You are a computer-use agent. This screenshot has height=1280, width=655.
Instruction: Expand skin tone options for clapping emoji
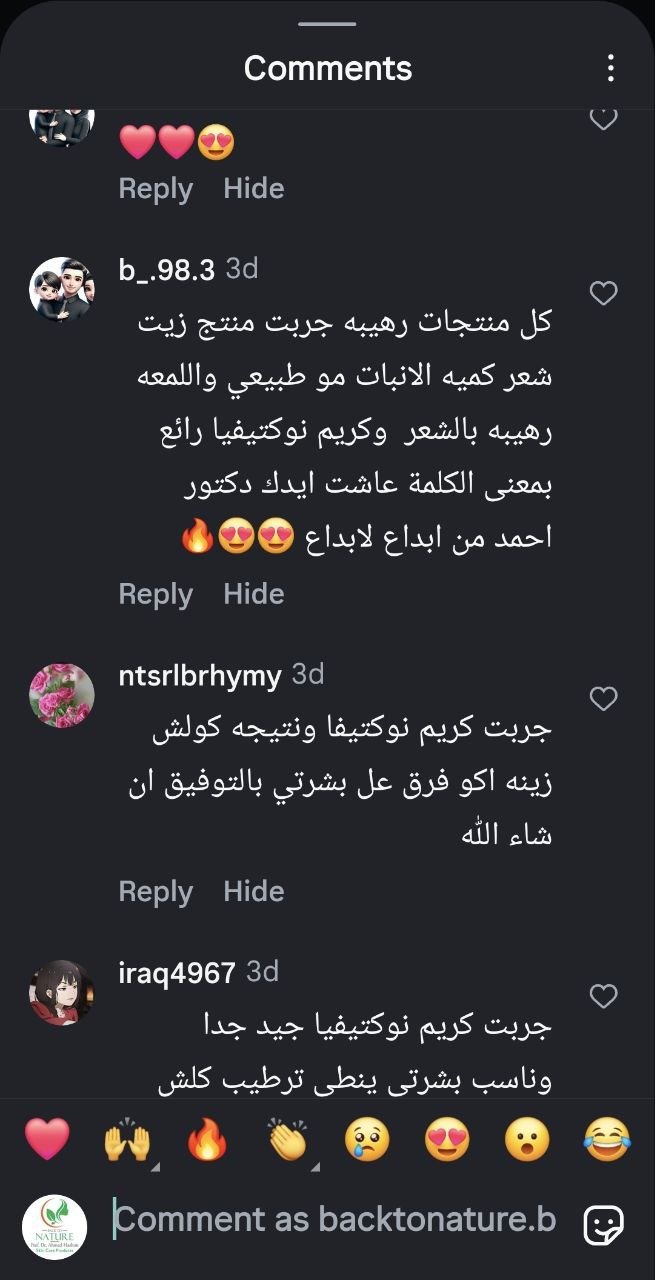[x=319, y=1165]
